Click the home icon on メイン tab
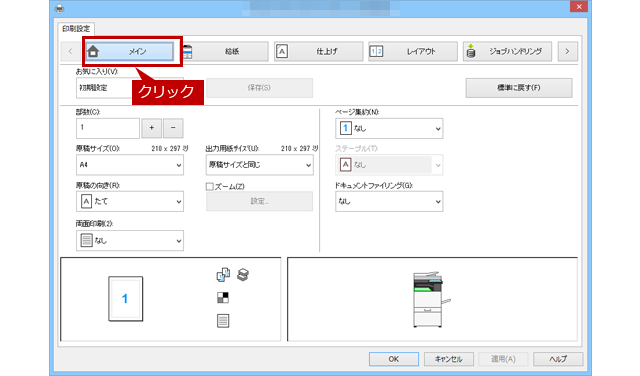The image size is (640, 376). (93, 51)
